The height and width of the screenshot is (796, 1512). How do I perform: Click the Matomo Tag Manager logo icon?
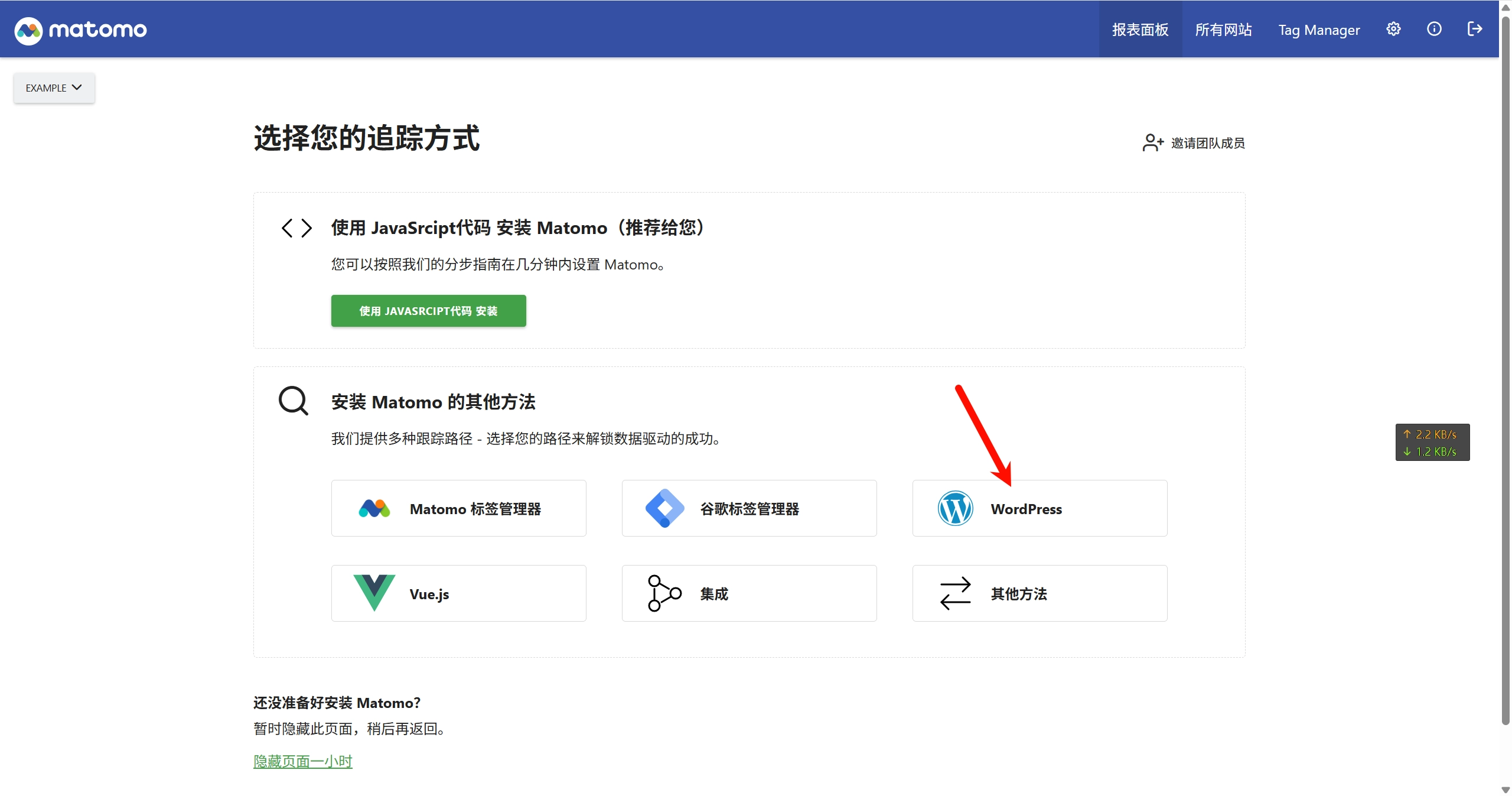pos(374,508)
